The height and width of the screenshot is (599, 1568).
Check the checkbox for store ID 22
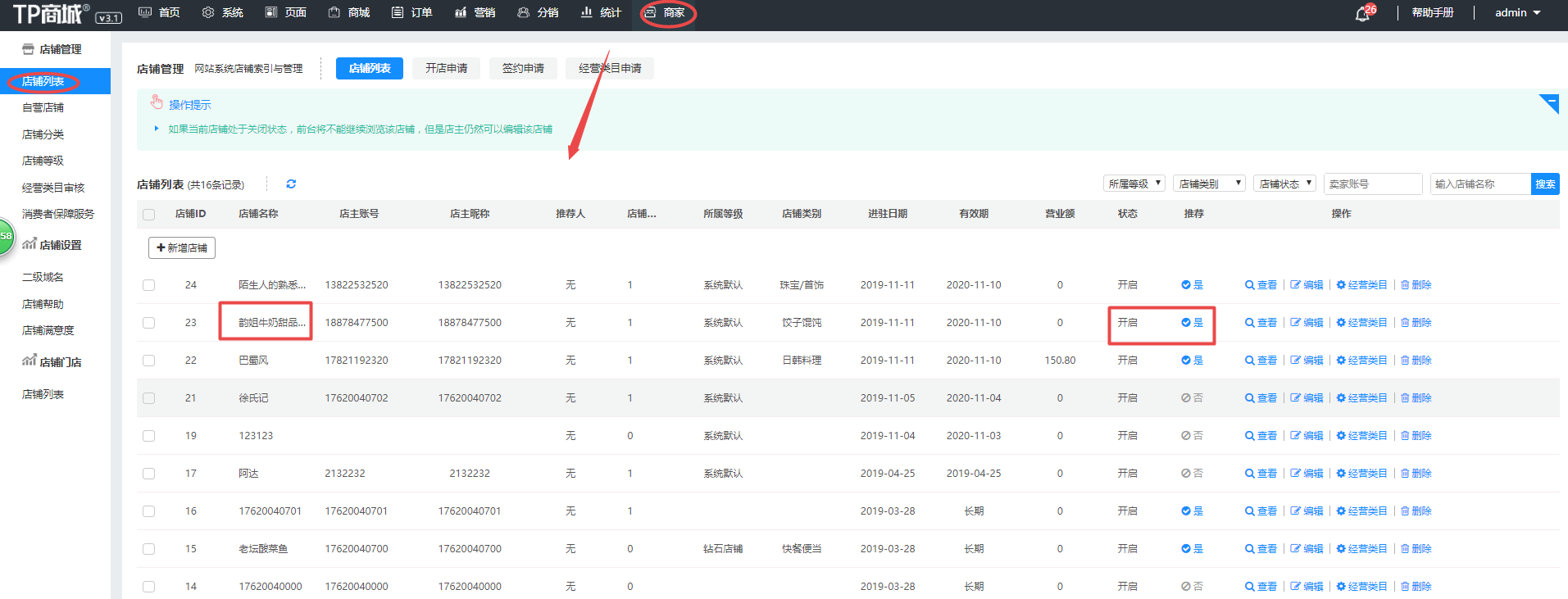click(148, 361)
